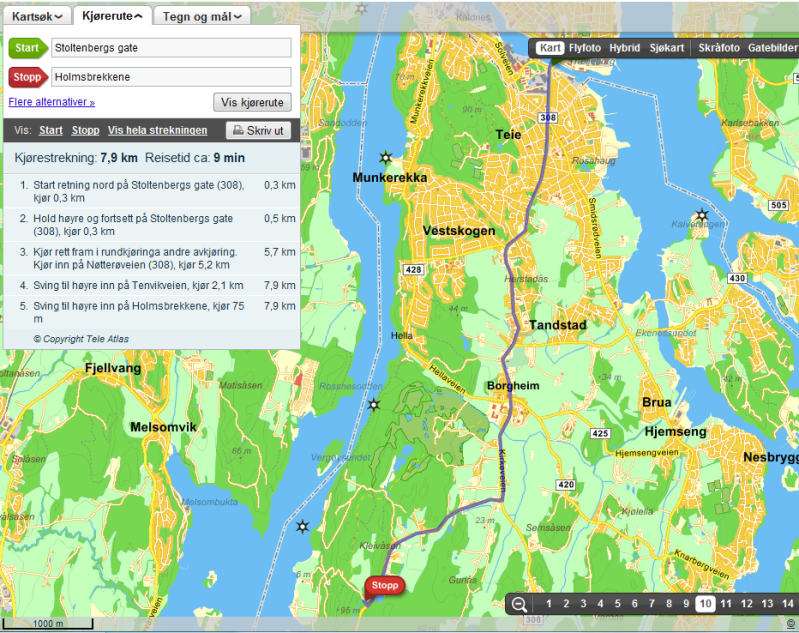
Task: Switch map view to Hybrid
Action: 625,48
